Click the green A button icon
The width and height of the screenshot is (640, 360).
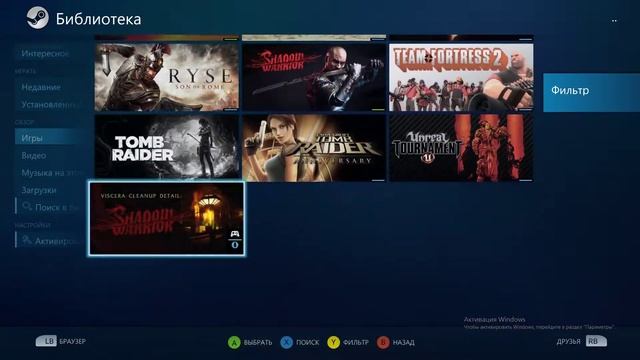coord(234,342)
